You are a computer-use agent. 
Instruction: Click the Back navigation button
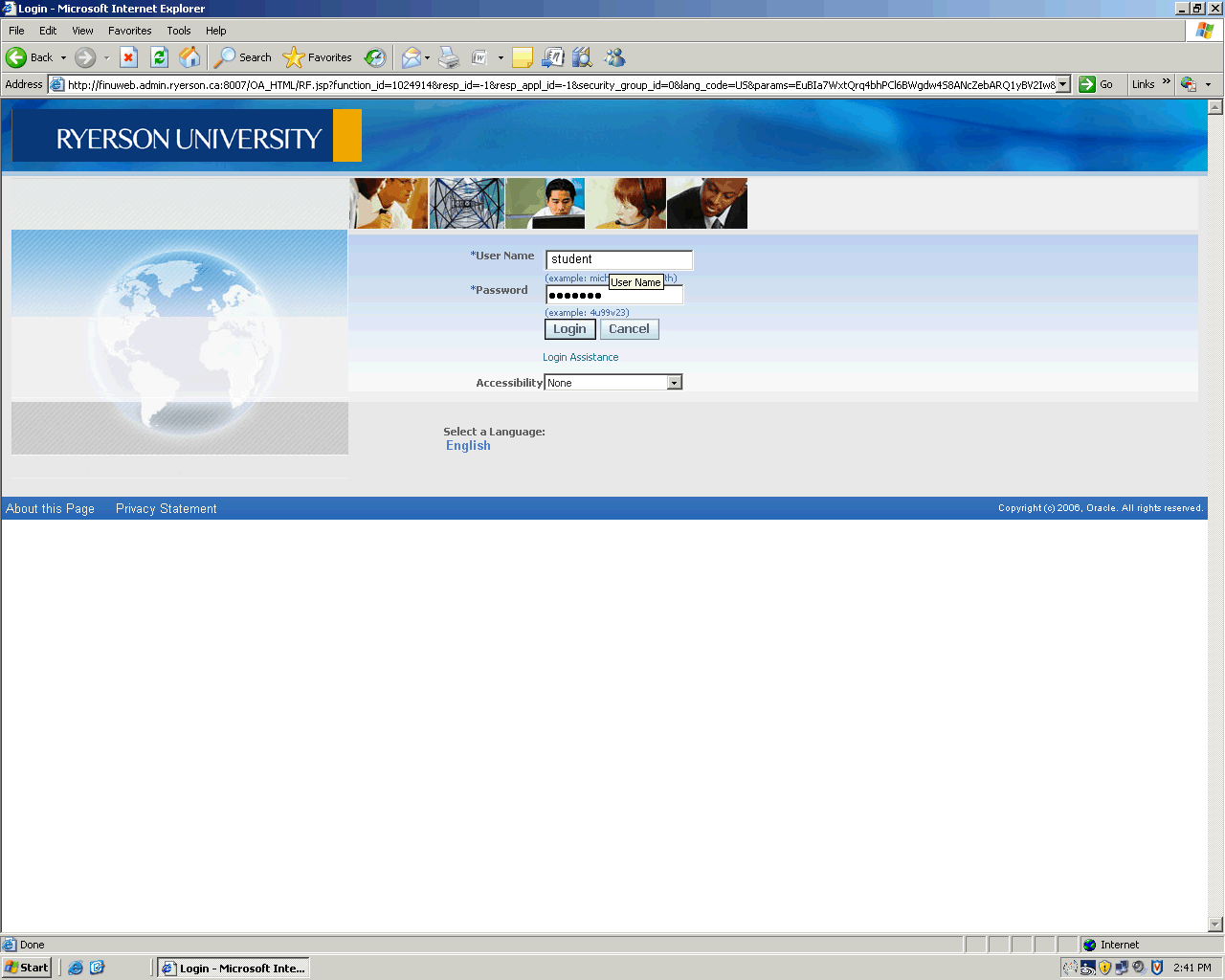(x=29, y=57)
